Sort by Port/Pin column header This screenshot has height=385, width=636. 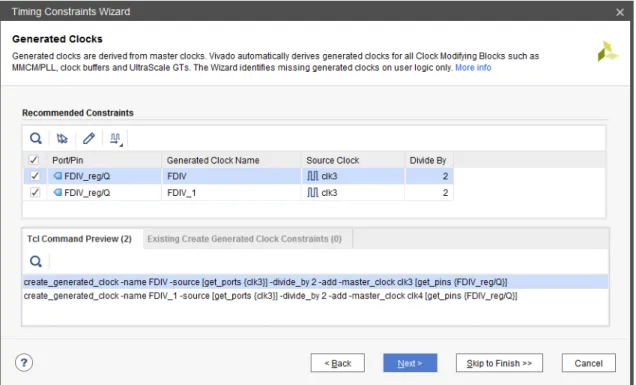pos(104,160)
